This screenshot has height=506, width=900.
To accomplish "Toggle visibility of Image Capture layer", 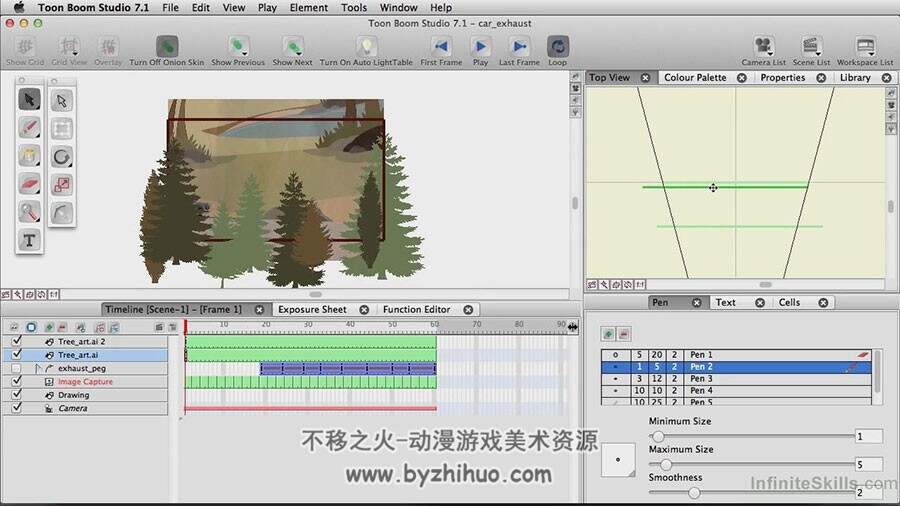I will click(x=17, y=380).
